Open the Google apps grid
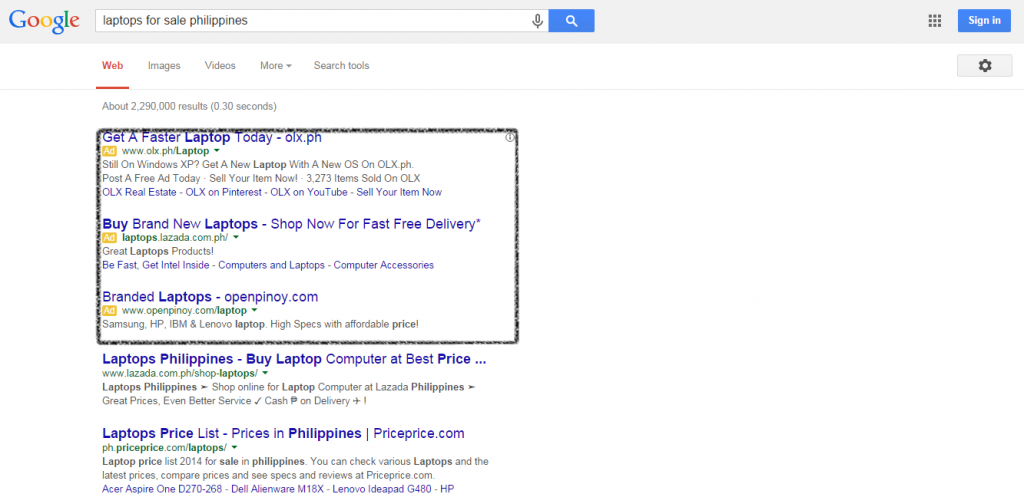 pos(935,21)
